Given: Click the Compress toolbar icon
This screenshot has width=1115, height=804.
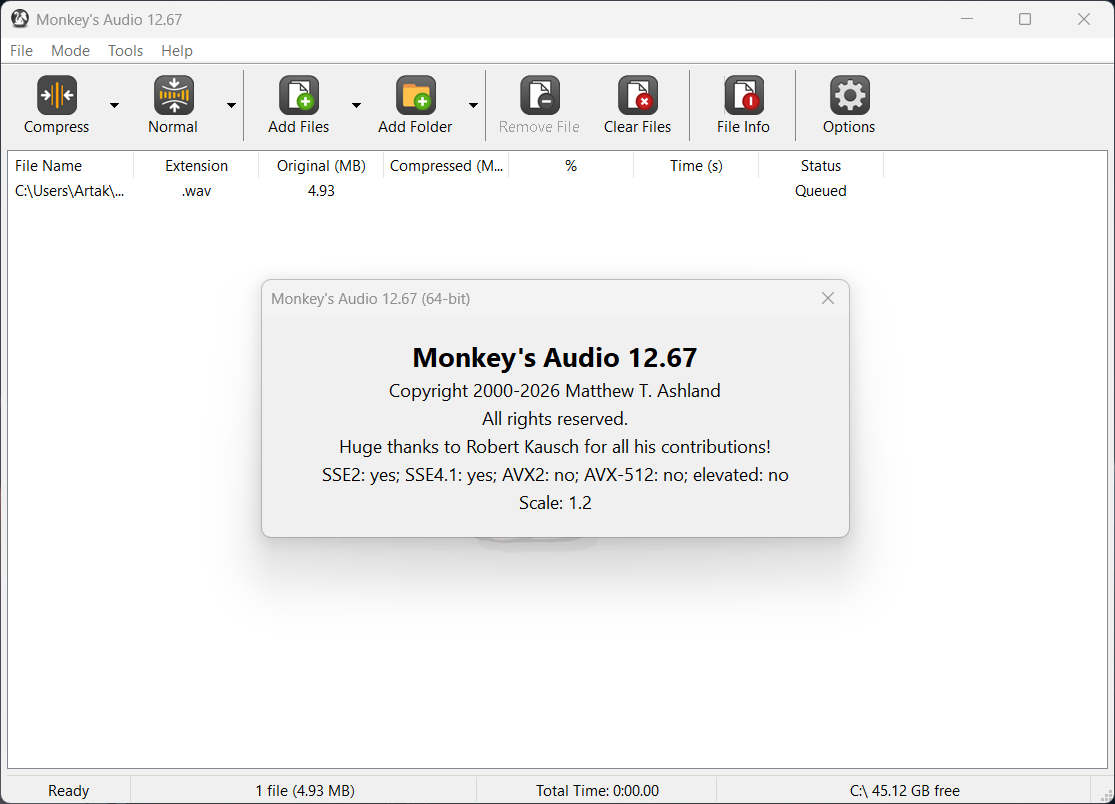Looking at the screenshot, I should point(57,95).
